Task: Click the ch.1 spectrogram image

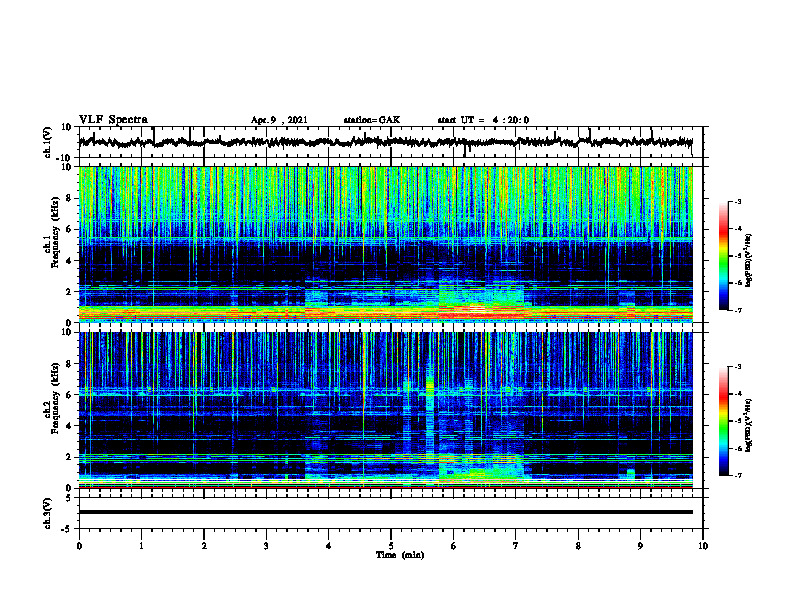Action: pos(385,244)
